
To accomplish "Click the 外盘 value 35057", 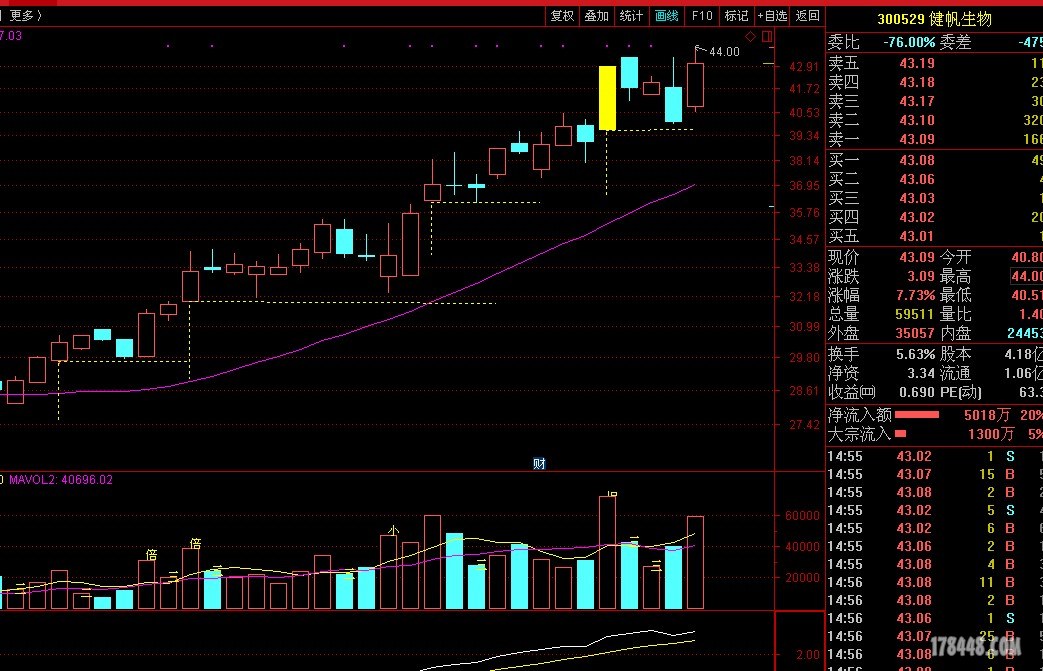I will click(915, 333).
